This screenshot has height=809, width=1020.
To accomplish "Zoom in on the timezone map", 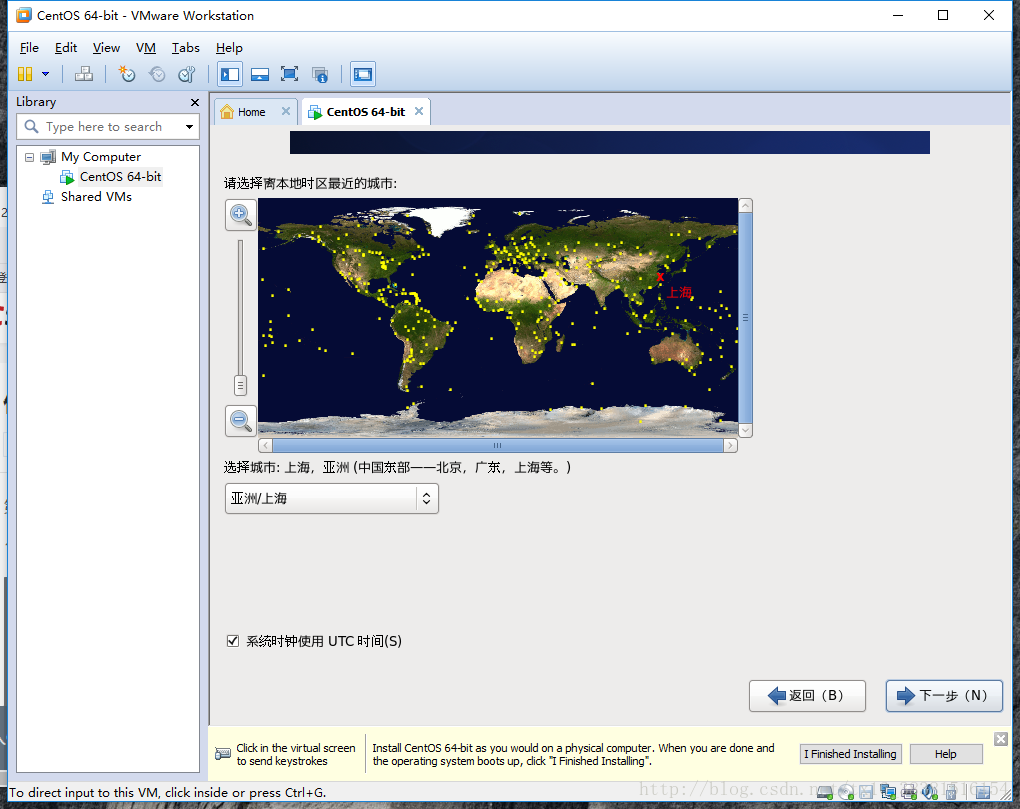I will [241, 214].
